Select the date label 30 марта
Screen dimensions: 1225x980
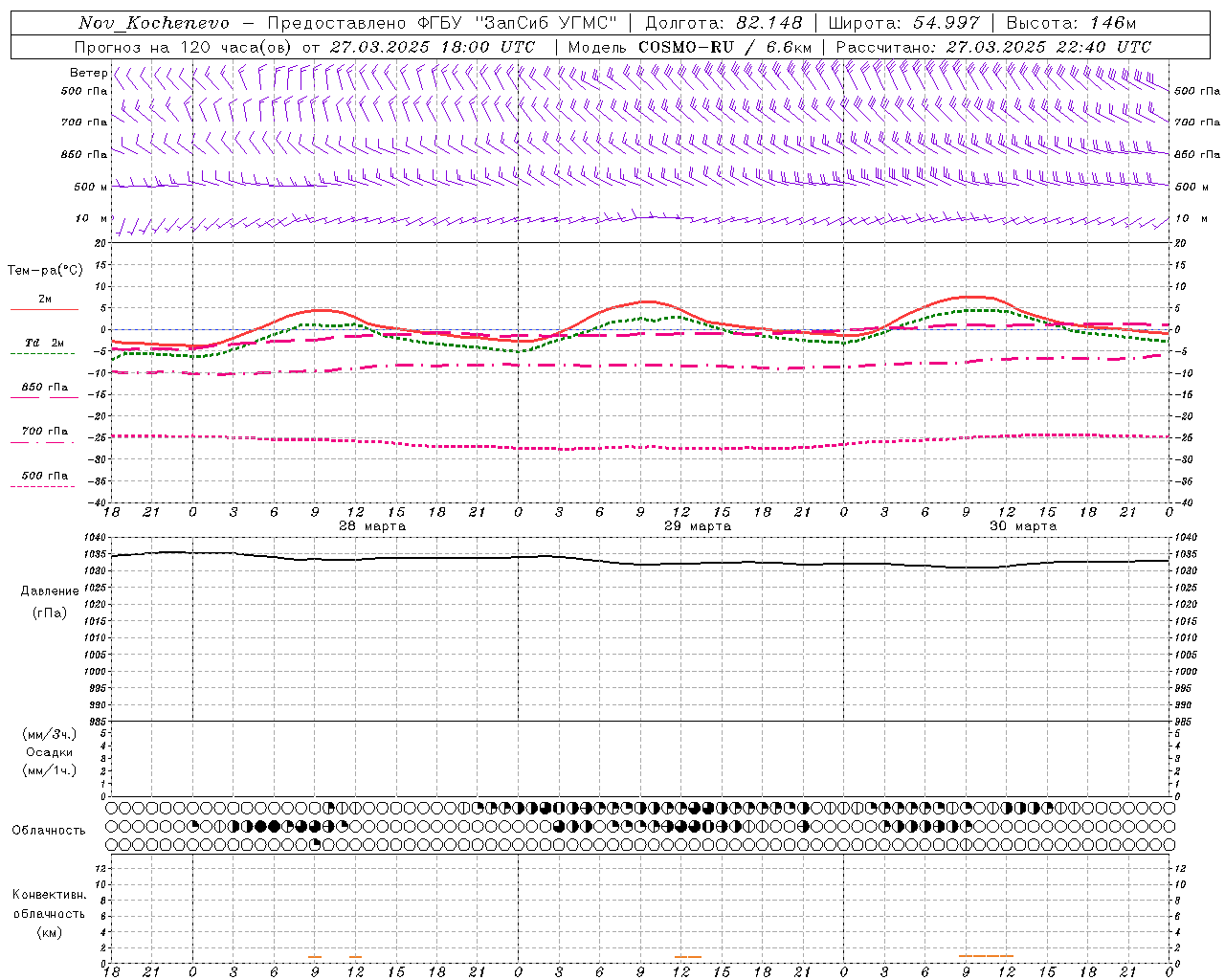point(1023,526)
